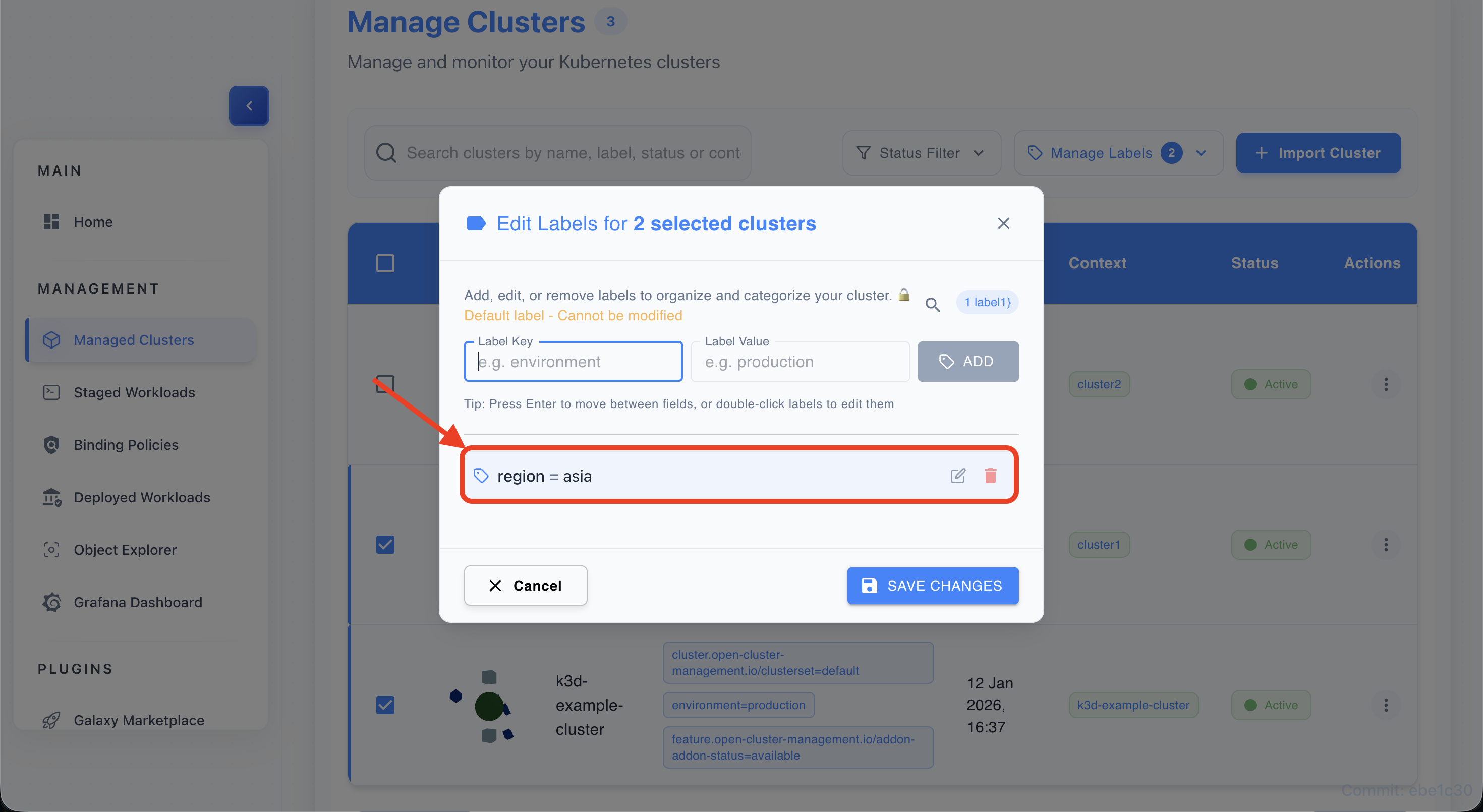
Task: Uncheck the checkbox beside the cluster1 row
Action: (386, 544)
